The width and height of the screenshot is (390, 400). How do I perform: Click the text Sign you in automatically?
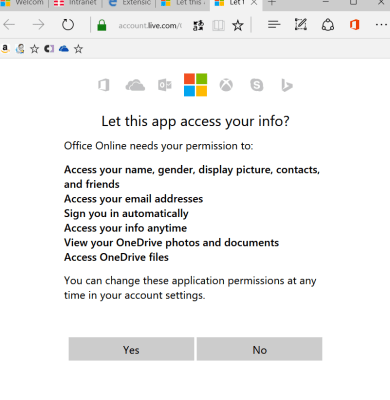[126, 214]
